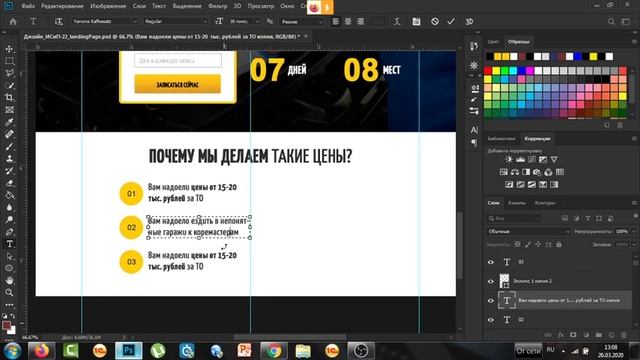Select the Crop tool
The height and width of the screenshot is (360, 640).
tap(9, 98)
